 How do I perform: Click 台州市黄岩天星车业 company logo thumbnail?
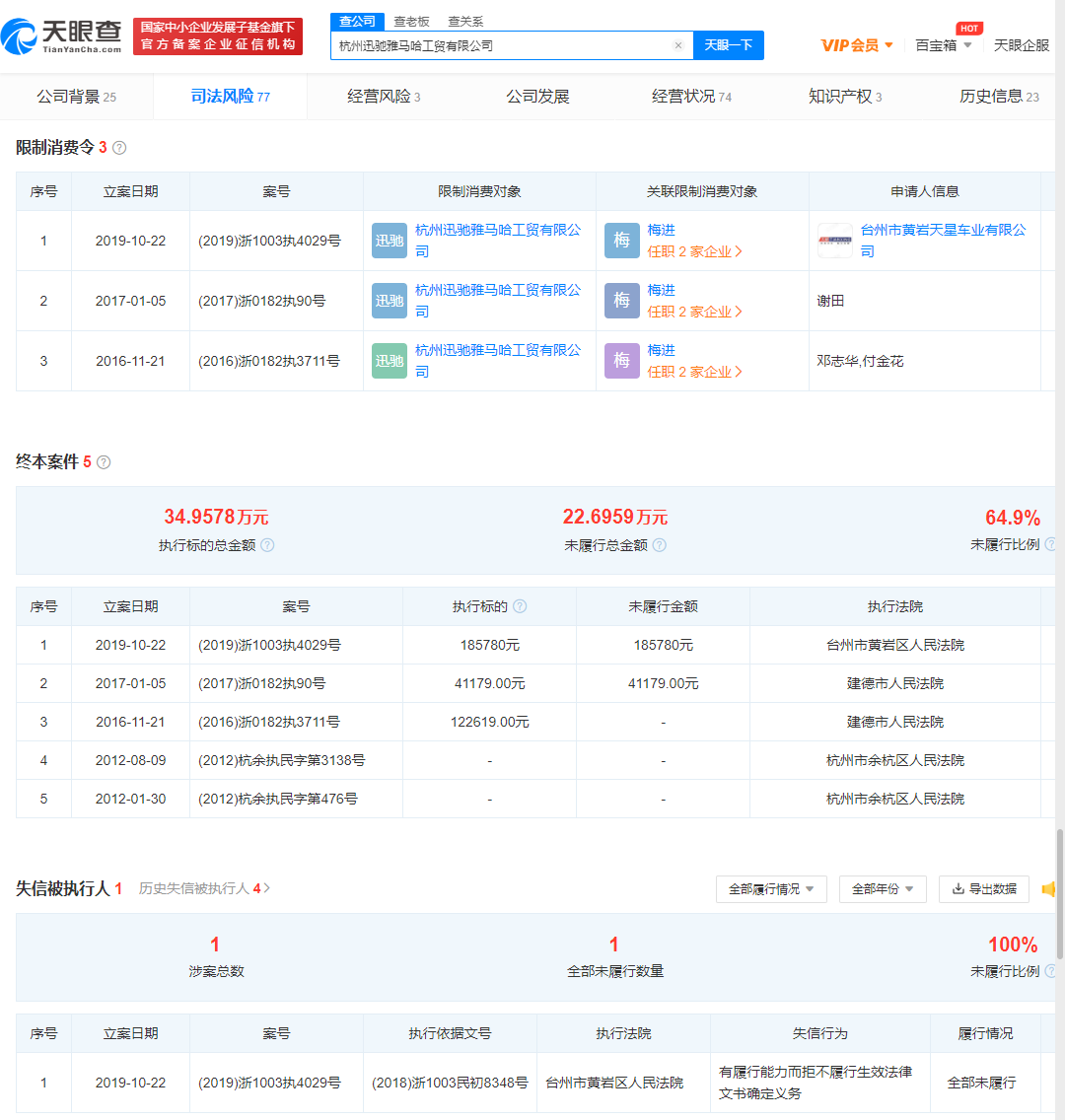835,241
